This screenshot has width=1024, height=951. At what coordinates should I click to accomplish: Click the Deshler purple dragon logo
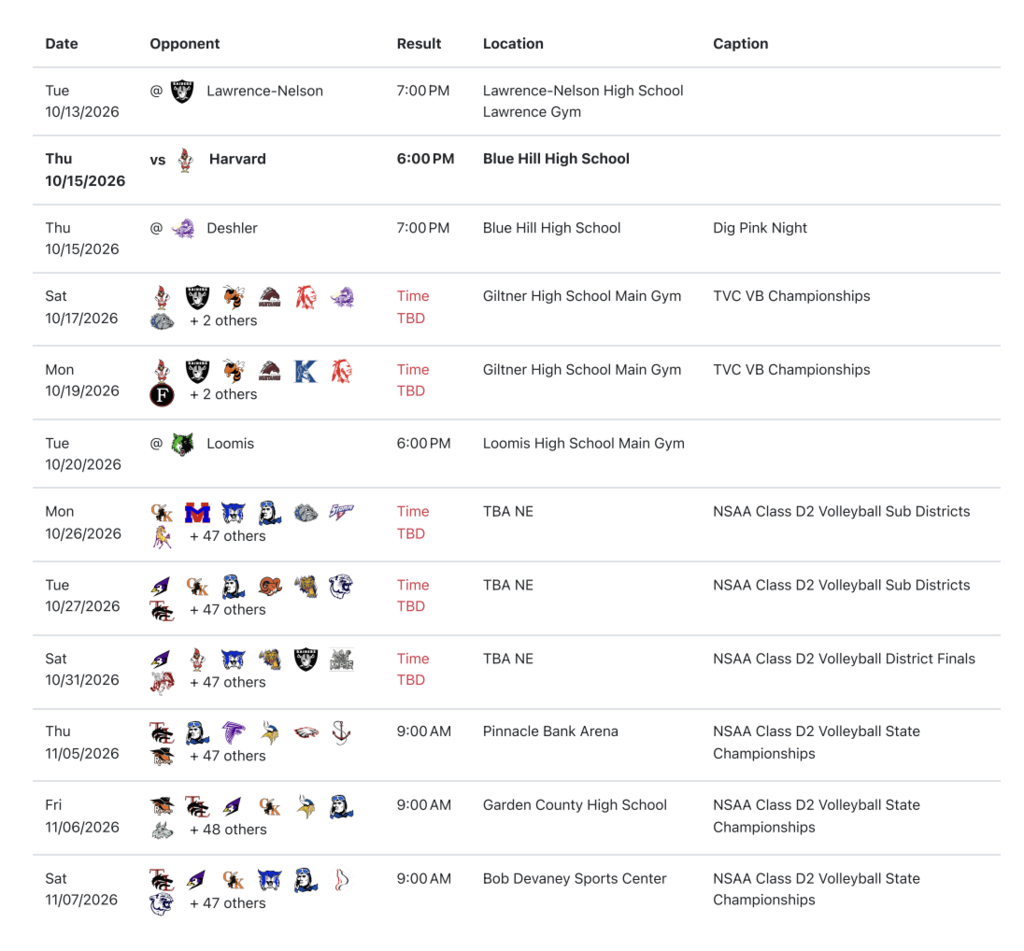(x=184, y=229)
